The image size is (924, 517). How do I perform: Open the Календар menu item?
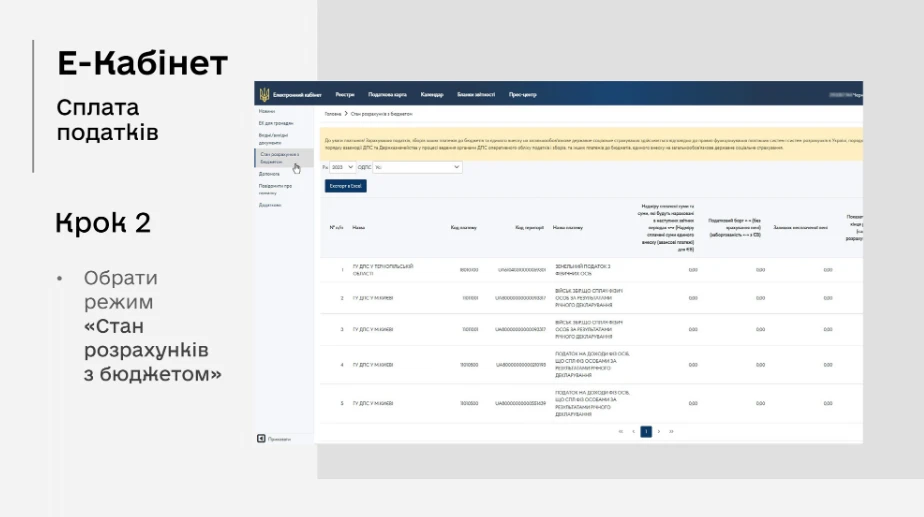click(432, 94)
